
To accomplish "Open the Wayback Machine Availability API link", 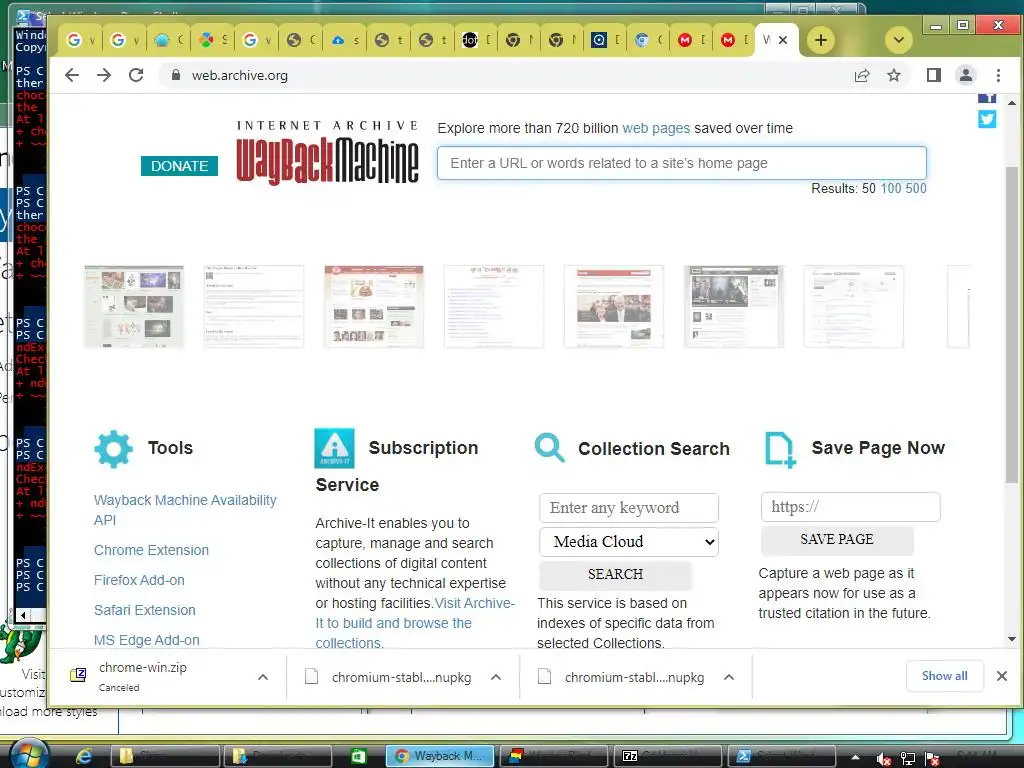I will (x=185, y=510).
